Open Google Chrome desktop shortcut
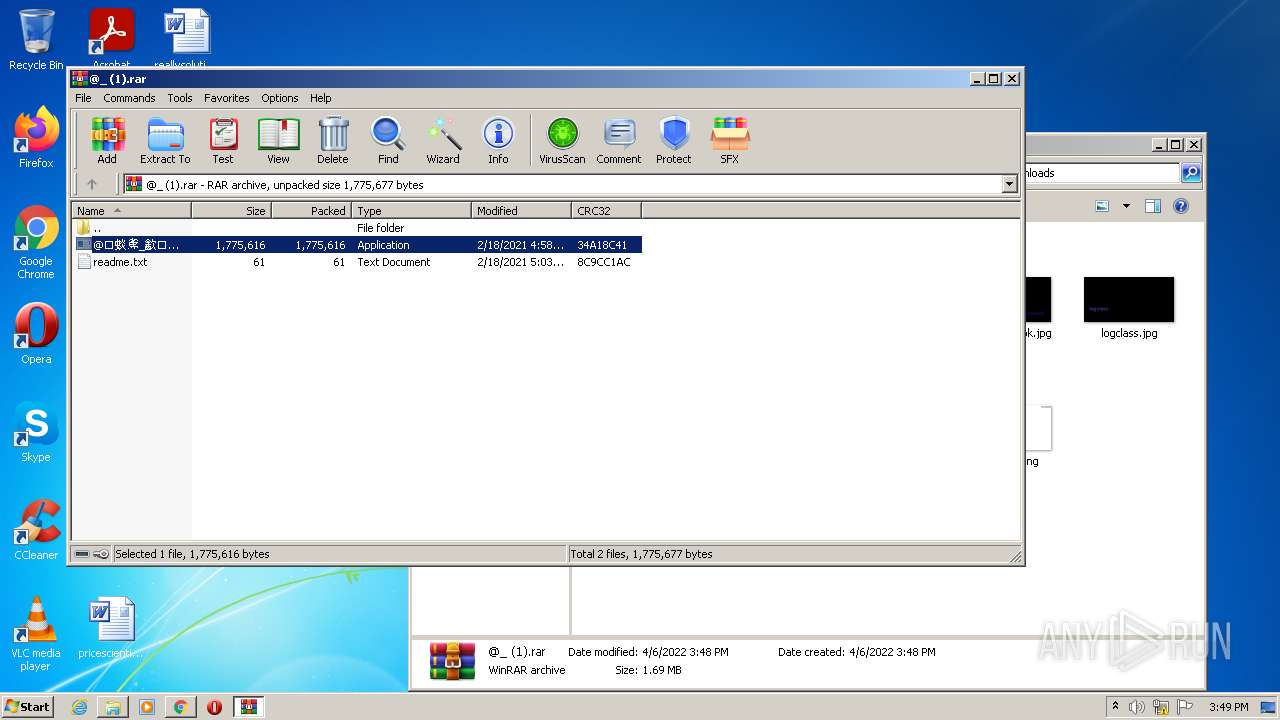 coord(36,243)
